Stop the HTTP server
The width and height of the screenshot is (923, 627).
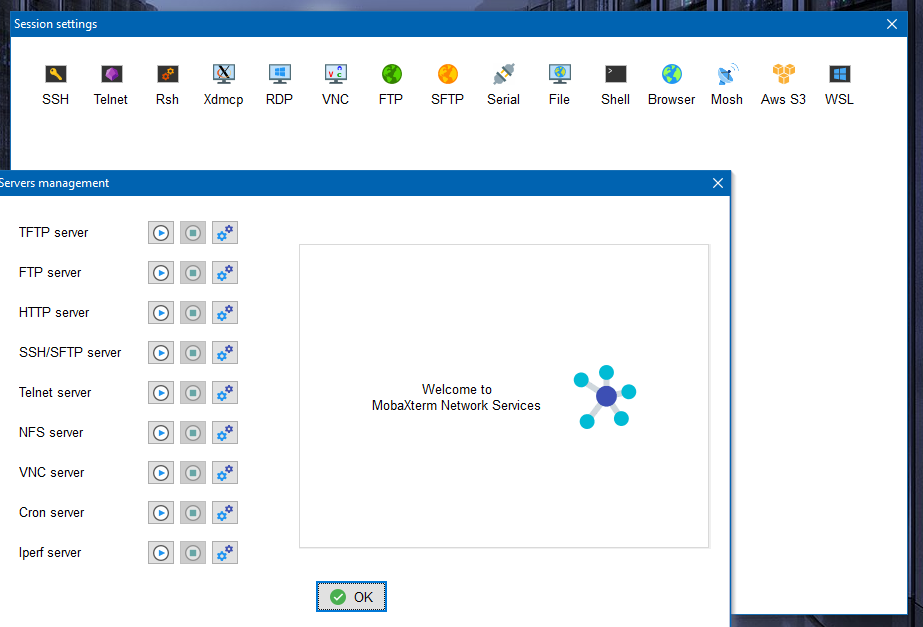pyautogui.click(x=192, y=312)
